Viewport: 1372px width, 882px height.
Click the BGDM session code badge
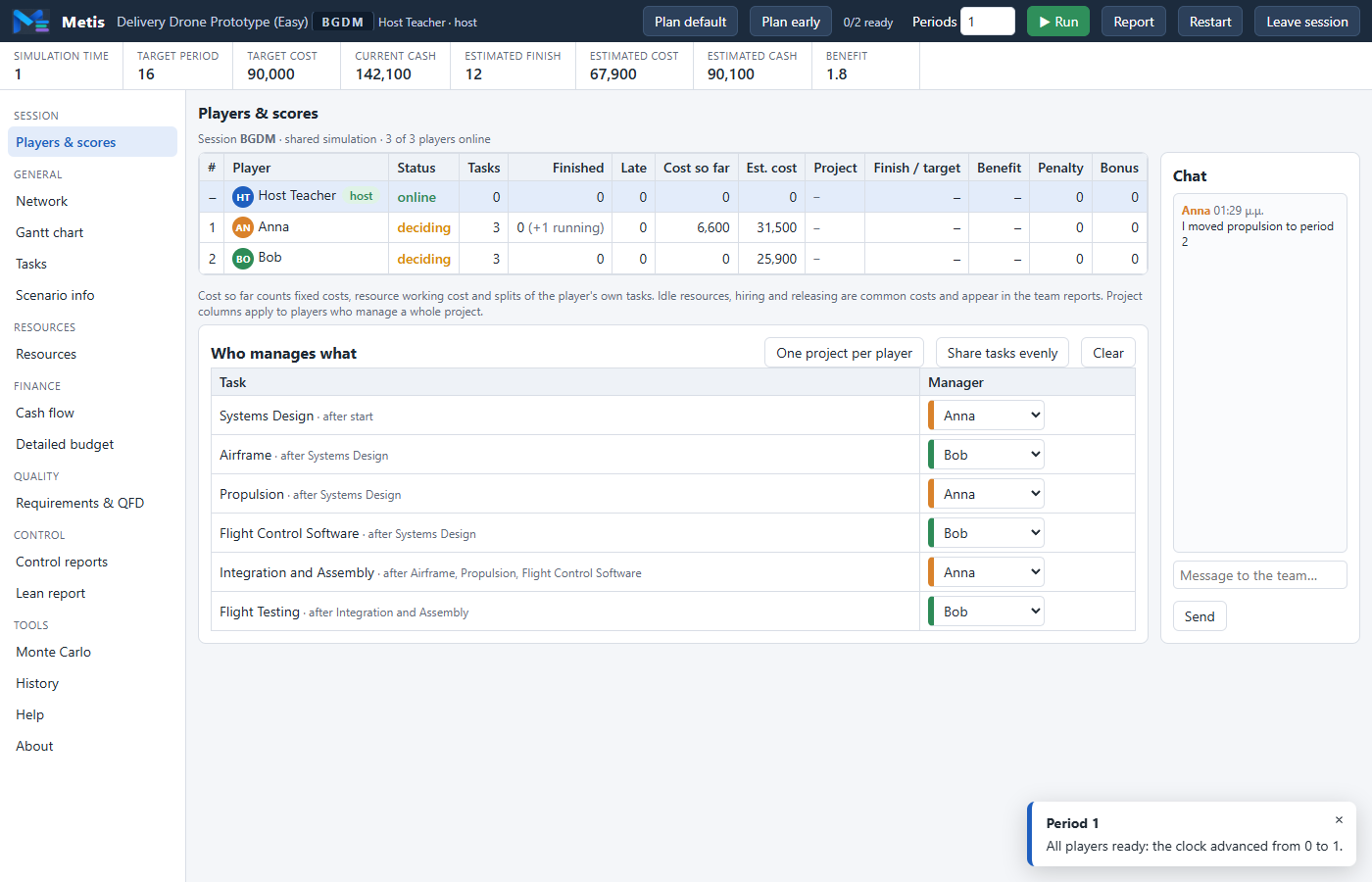click(x=343, y=22)
